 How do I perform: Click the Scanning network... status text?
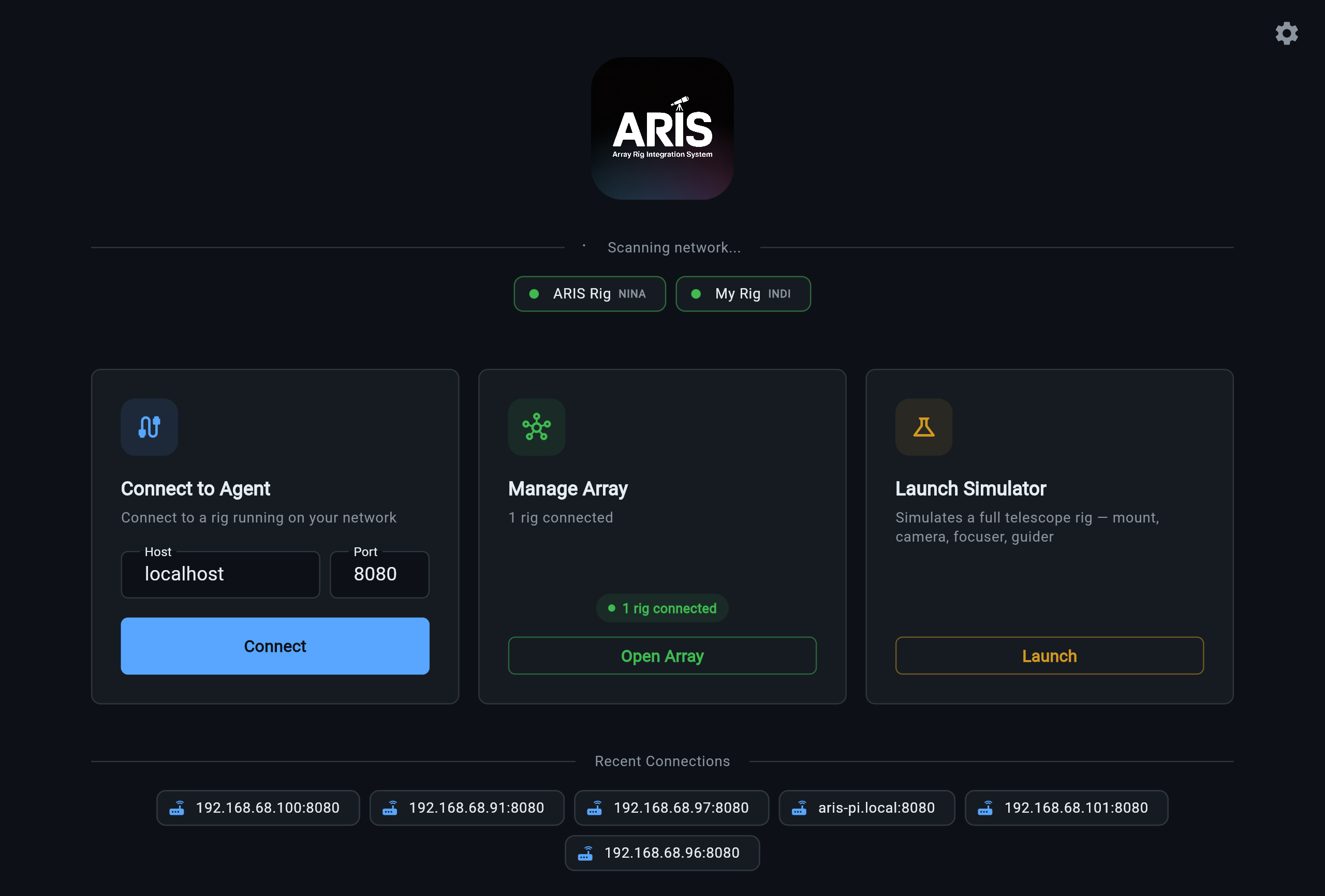tap(674, 247)
